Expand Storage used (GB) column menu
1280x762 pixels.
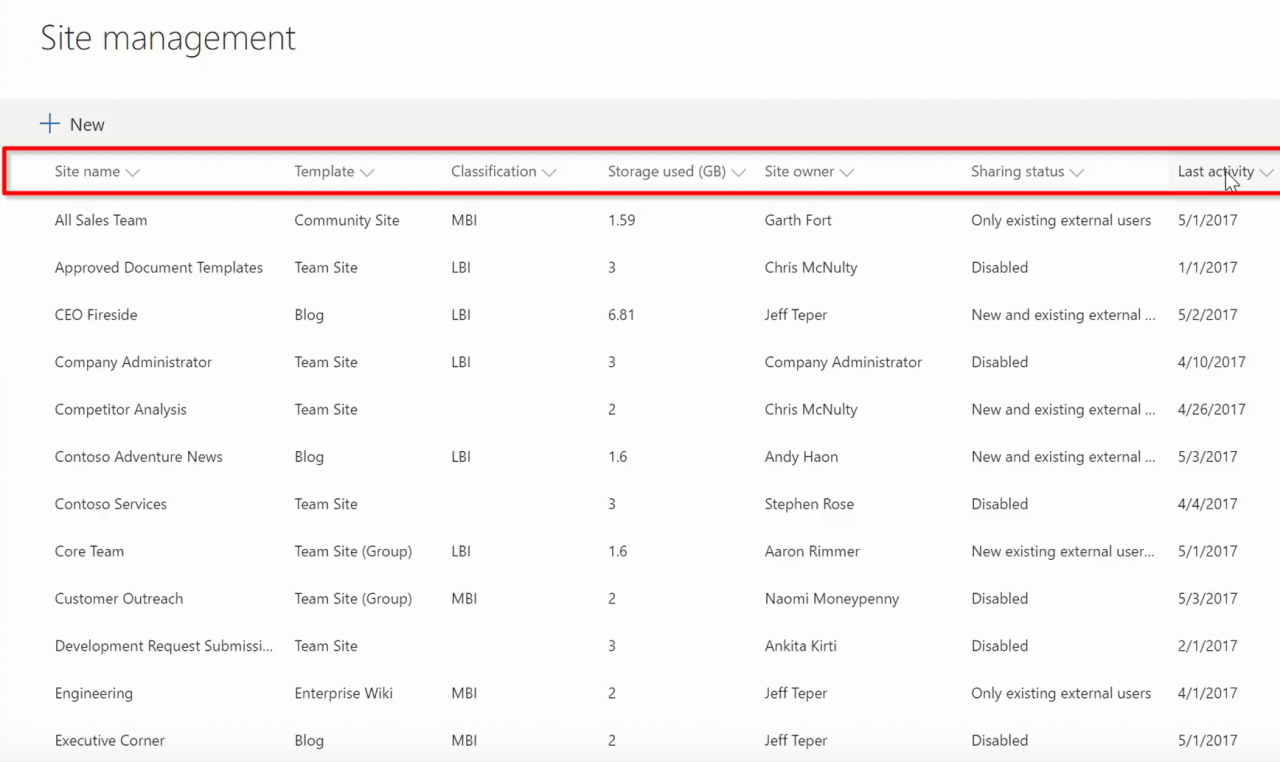[x=738, y=173]
